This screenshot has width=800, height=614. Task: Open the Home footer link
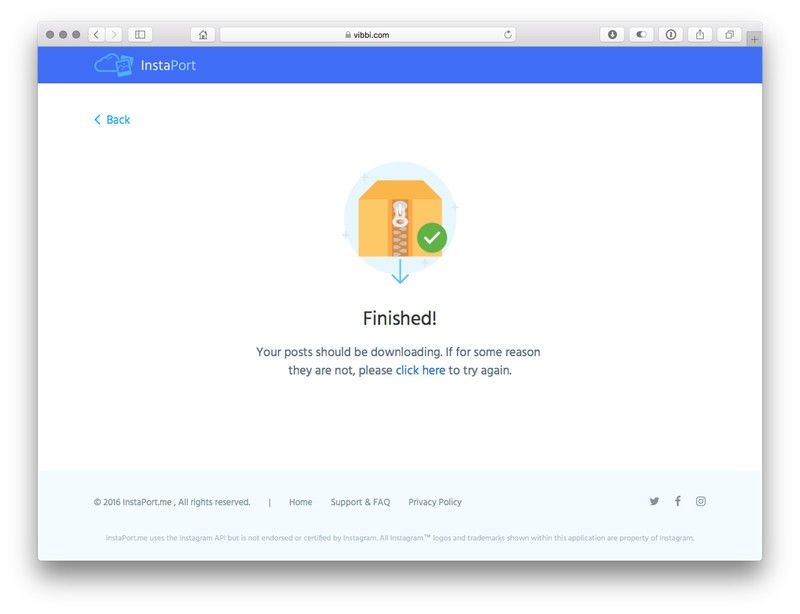(x=301, y=502)
